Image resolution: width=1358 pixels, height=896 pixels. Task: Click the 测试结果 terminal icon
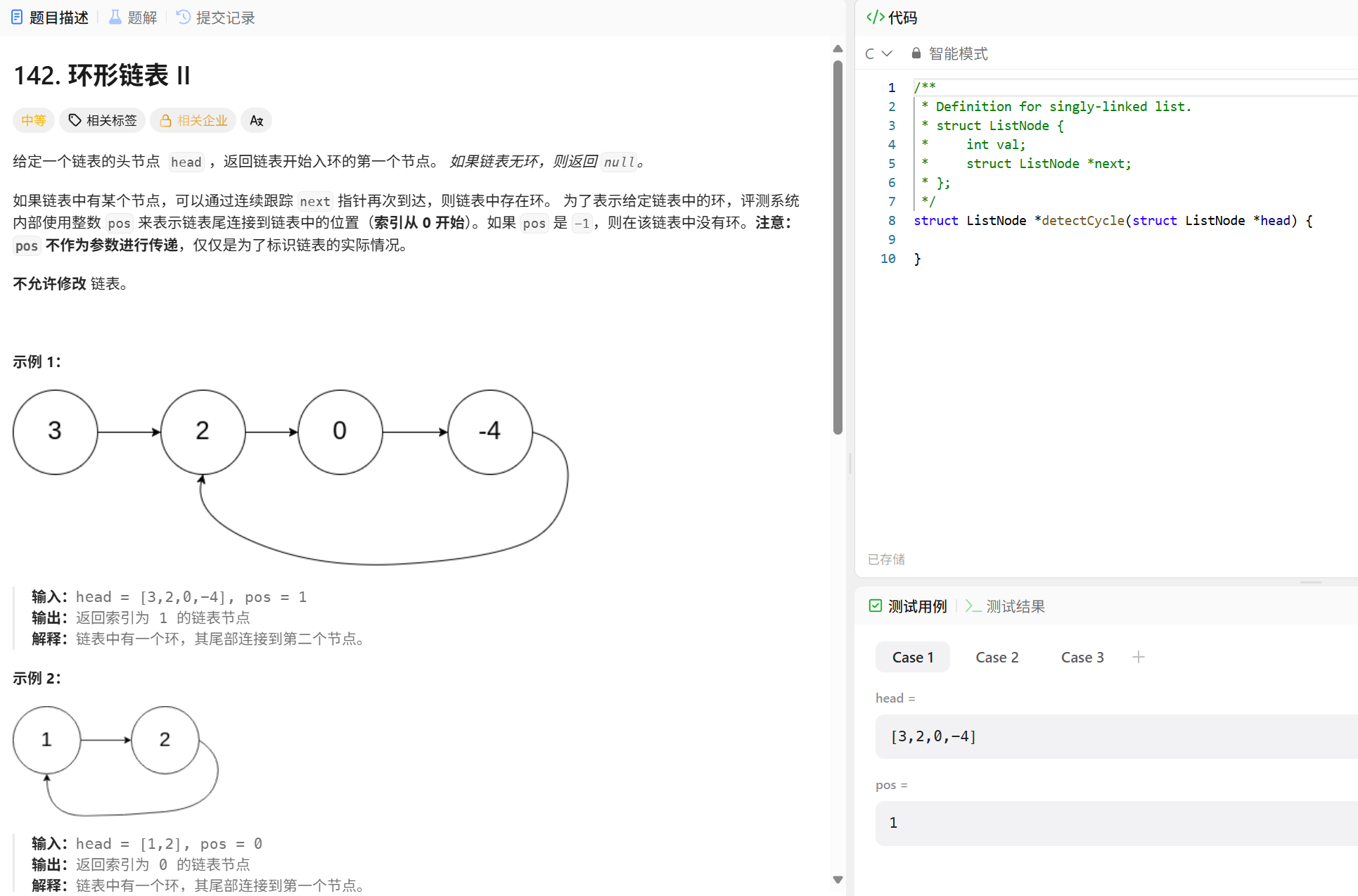click(973, 606)
